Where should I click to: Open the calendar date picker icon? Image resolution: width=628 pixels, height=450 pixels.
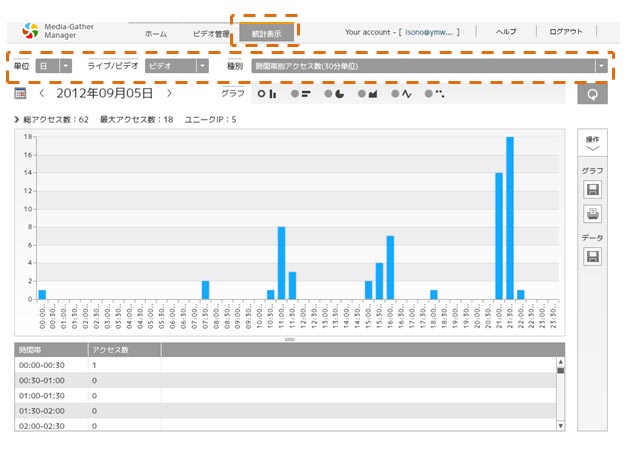coord(20,93)
